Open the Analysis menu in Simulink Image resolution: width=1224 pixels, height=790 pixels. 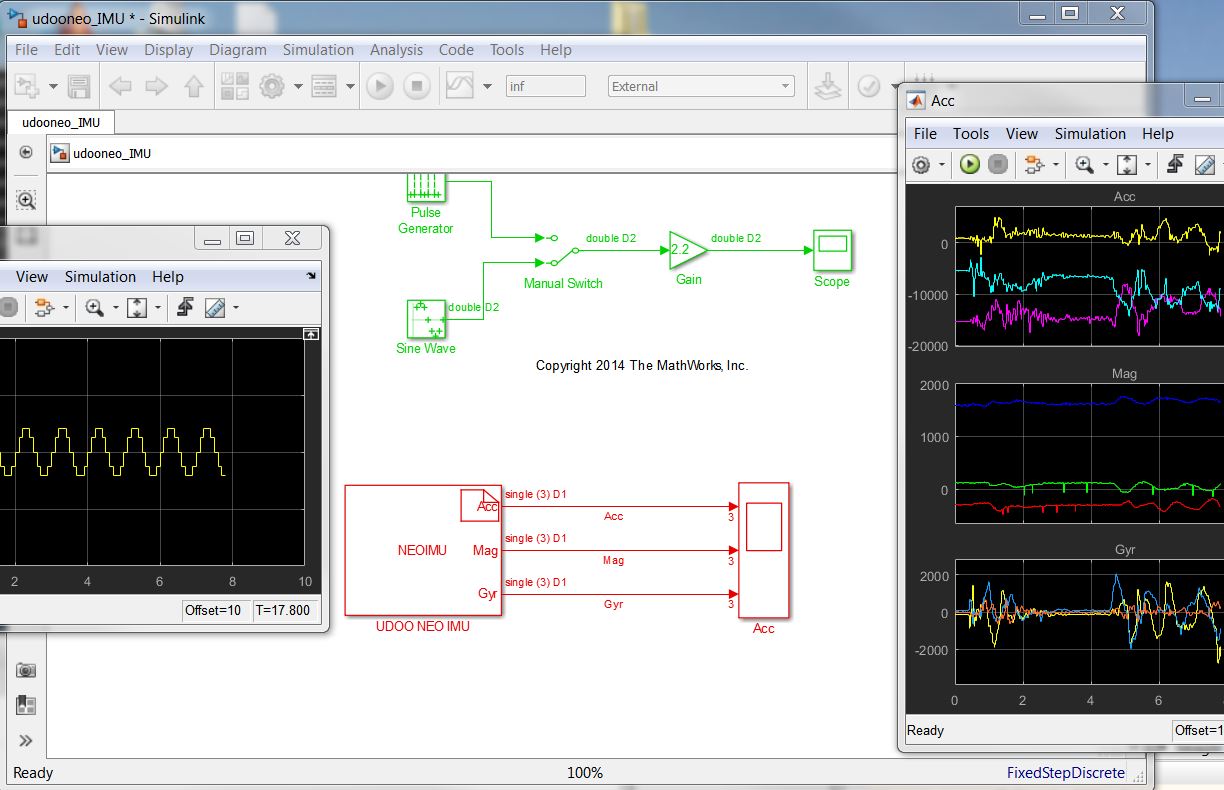click(396, 50)
